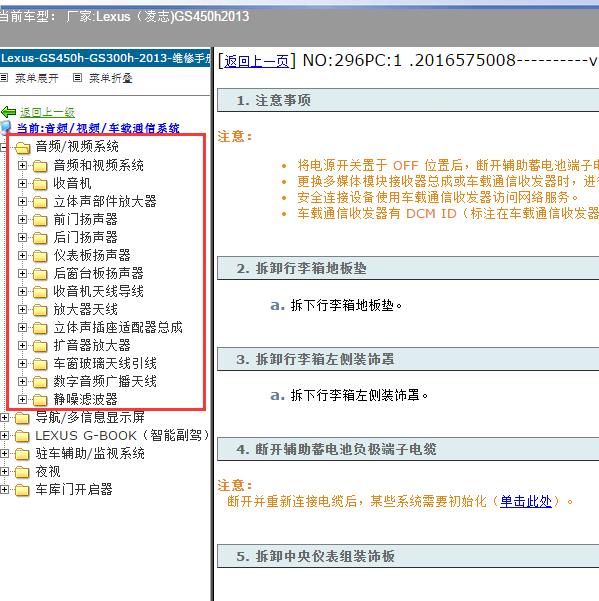Select the 后窗台板扬声器 tree item
The width and height of the screenshot is (599, 601).
click(98, 273)
